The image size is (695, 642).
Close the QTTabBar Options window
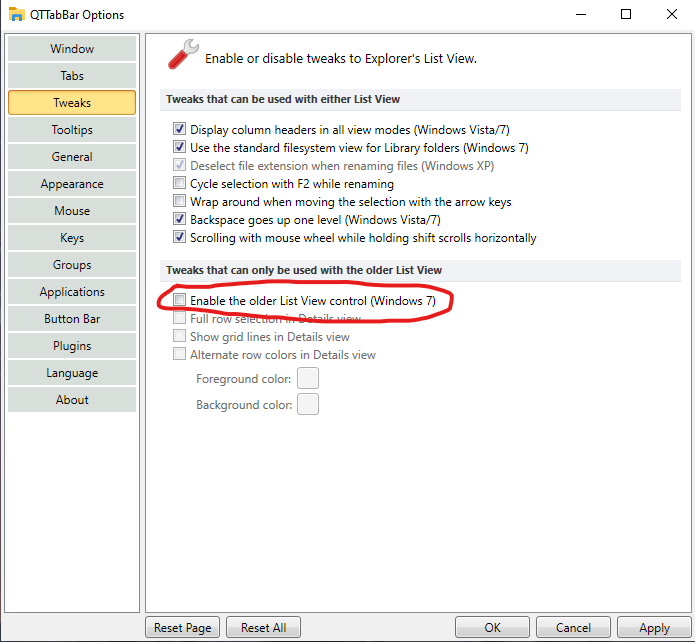(x=672, y=15)
